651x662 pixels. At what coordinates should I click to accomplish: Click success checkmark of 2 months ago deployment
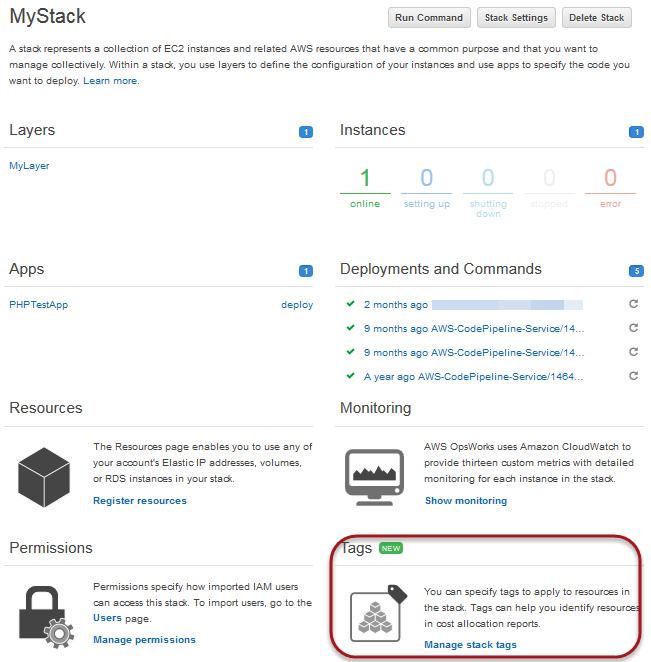[x=350, y=304]
